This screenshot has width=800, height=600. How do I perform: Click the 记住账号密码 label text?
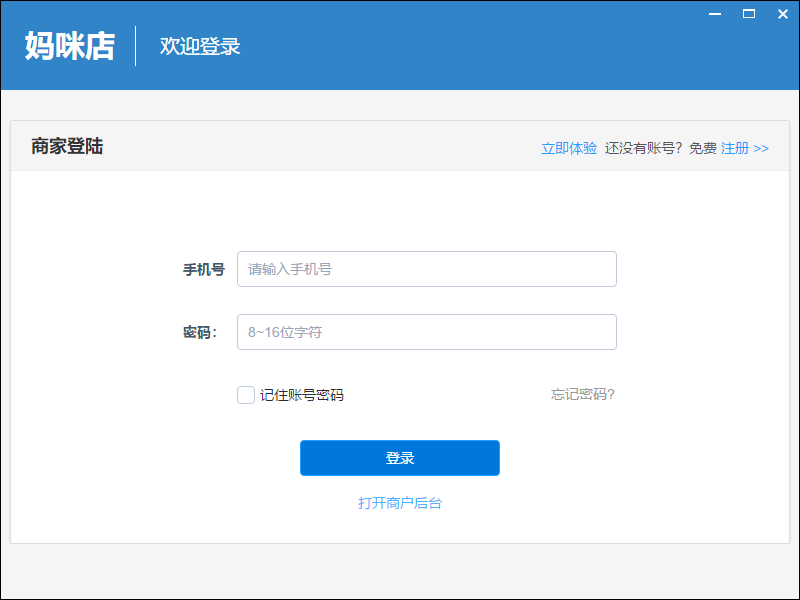(302, 395)
